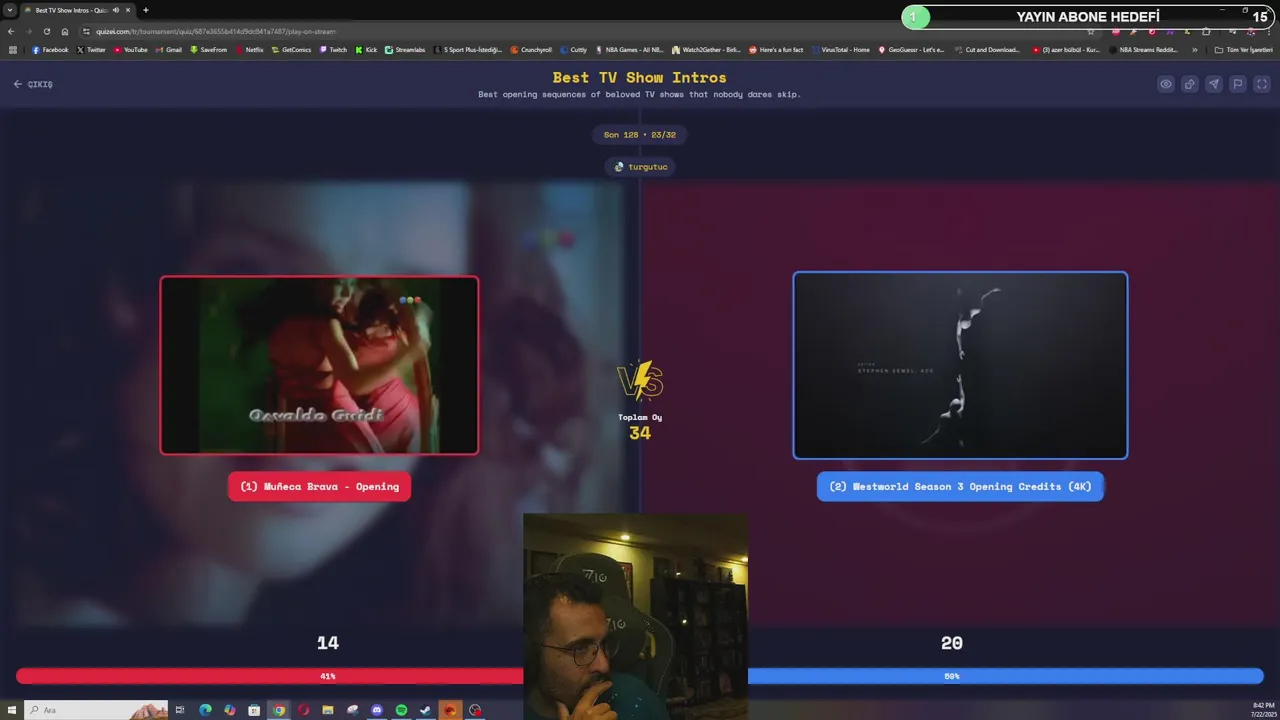Enter fullscreen with the expand icon

tap(1262, 84)
